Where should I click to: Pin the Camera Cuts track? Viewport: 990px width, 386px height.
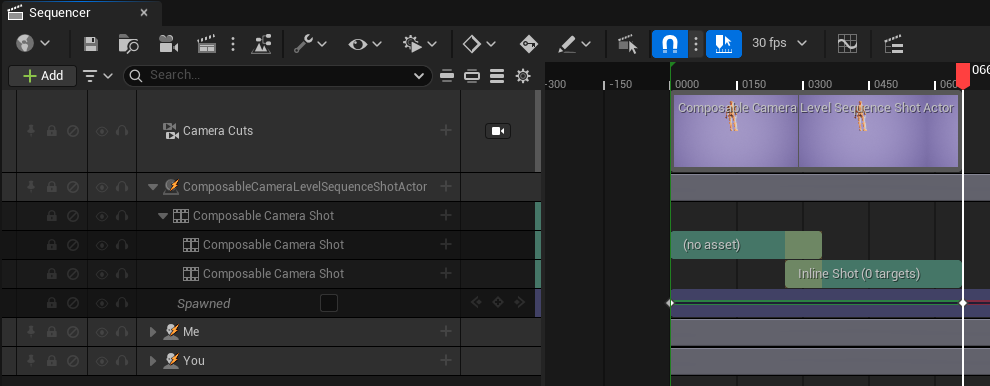pyautogui.click(x=31, y=131)
